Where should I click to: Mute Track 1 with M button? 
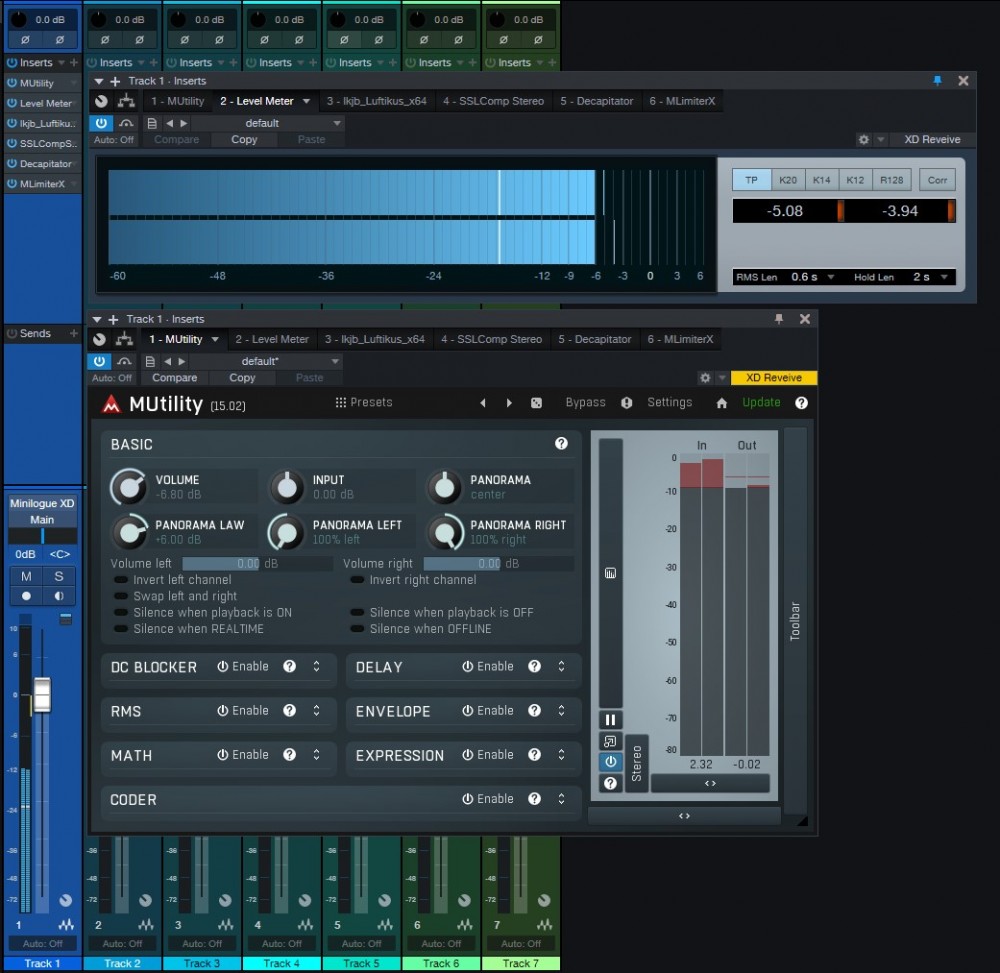point(26,576)
